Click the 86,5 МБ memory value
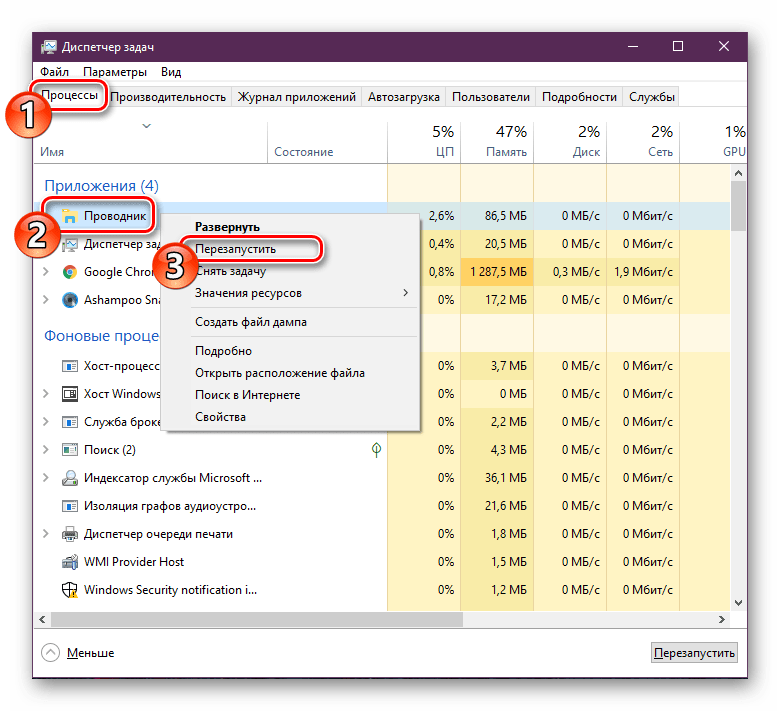 coord(505,216)
